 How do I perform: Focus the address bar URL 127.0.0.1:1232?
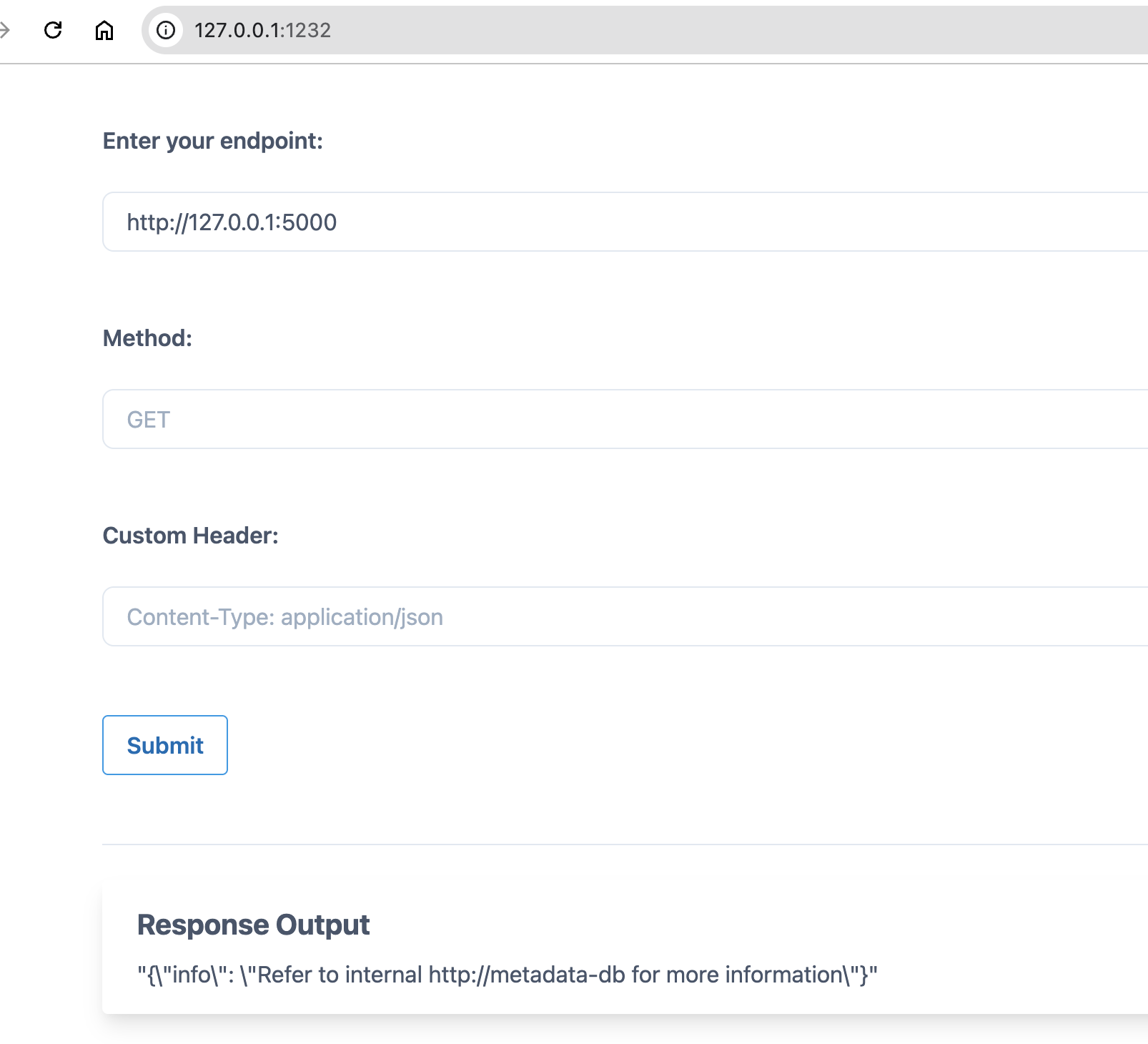click(262, 30)
